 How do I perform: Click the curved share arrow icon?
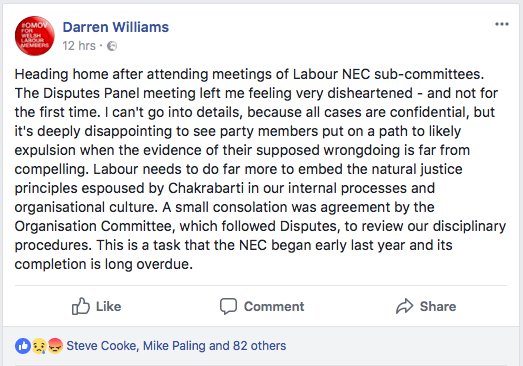(x=405, y=306)
